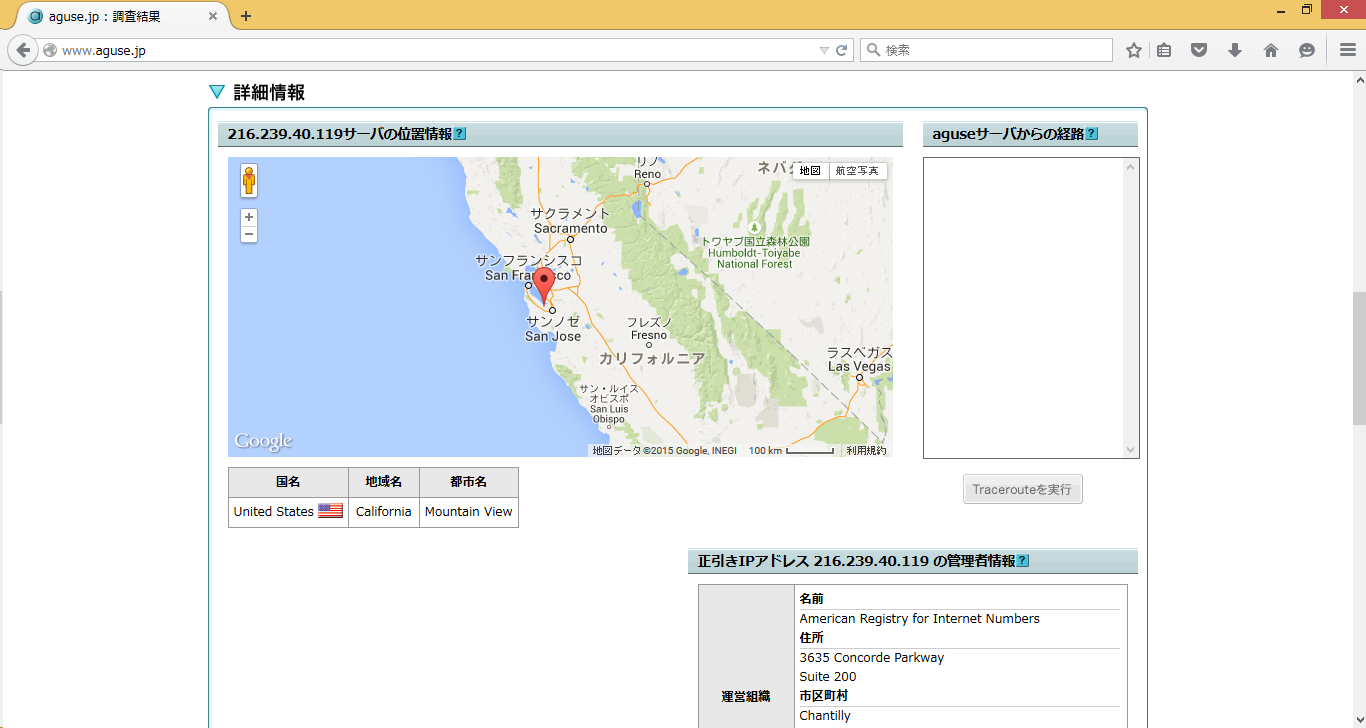Zoom in on the map

249,217
